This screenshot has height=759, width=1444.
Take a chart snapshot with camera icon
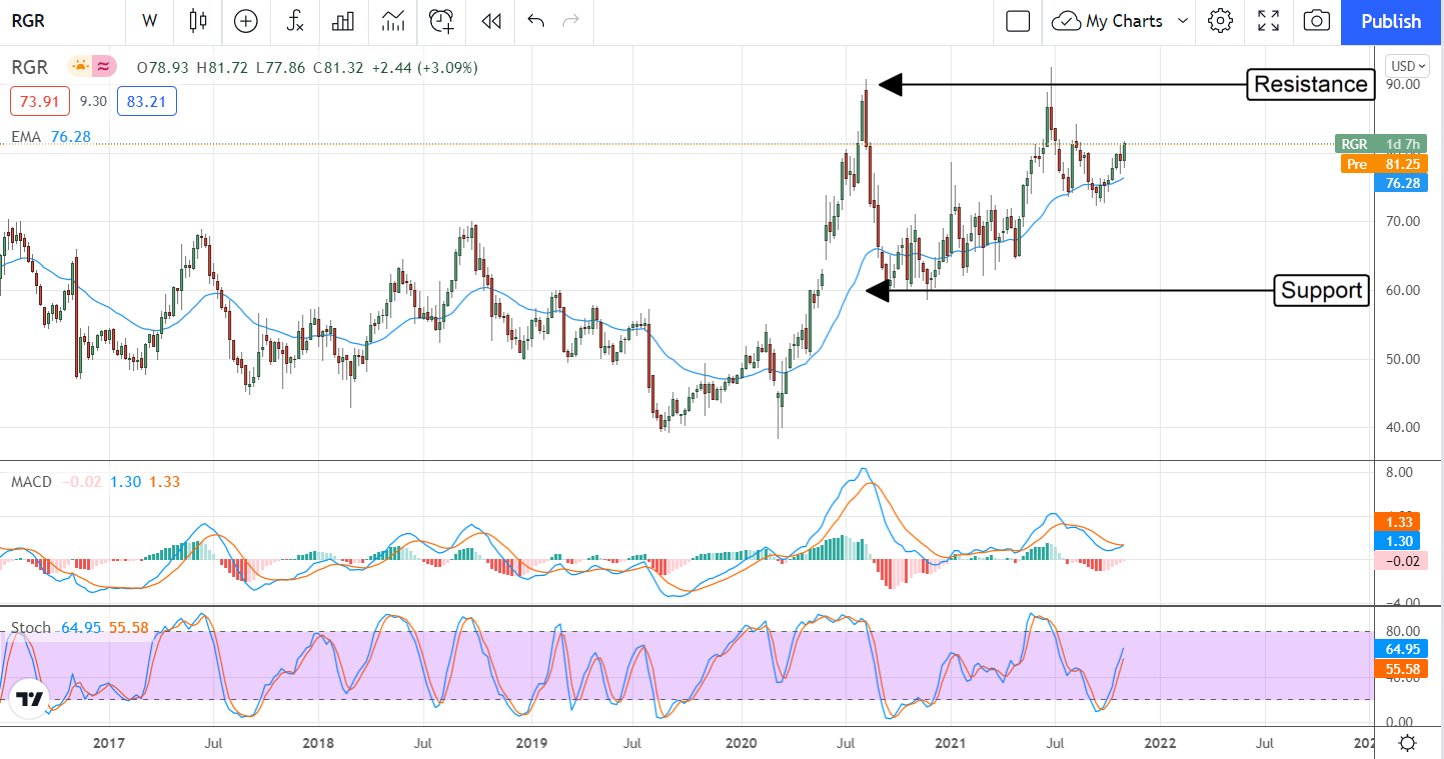pos(1317,21)
